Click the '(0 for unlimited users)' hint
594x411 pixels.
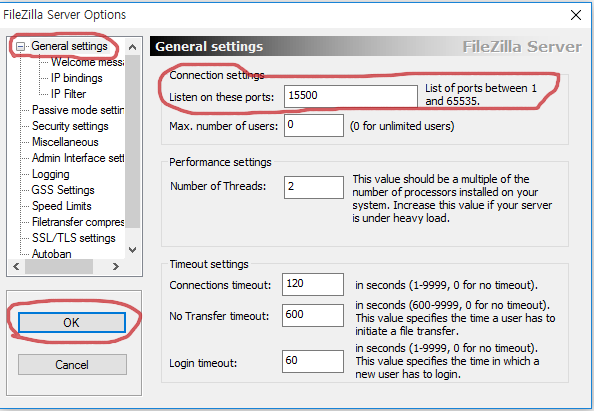pyautogui.click(x=402, y=126)
